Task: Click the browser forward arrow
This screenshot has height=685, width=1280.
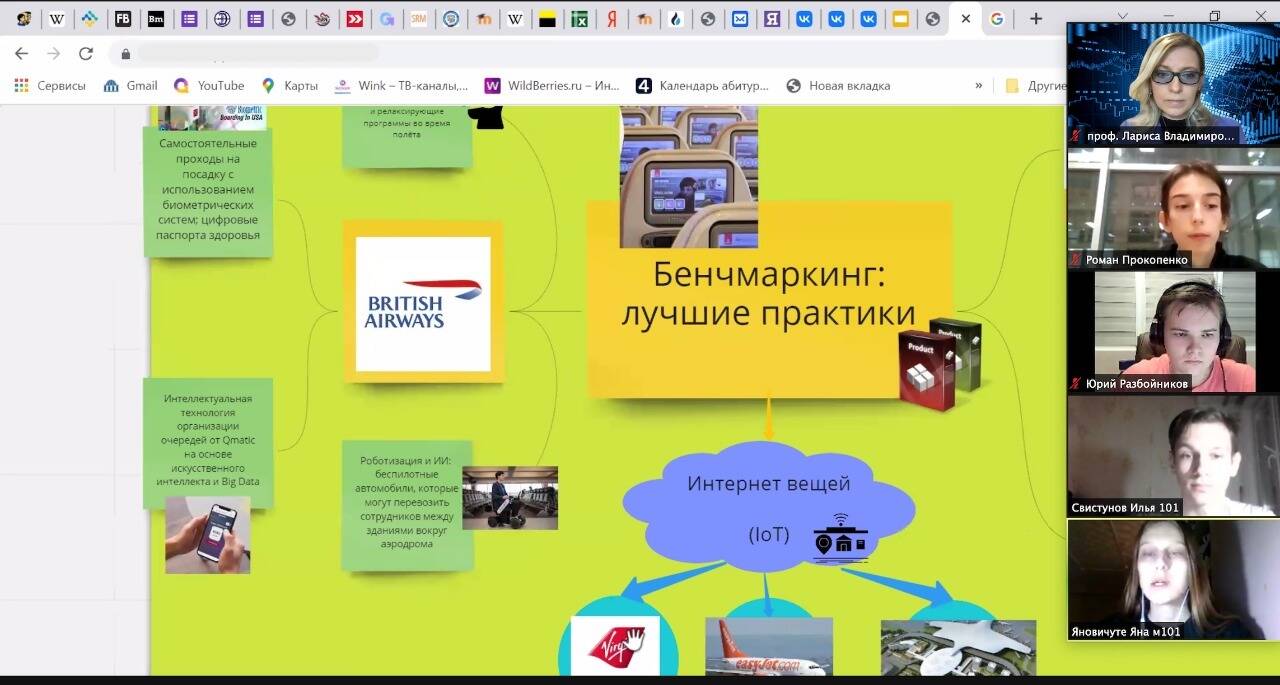Action: 53,53
